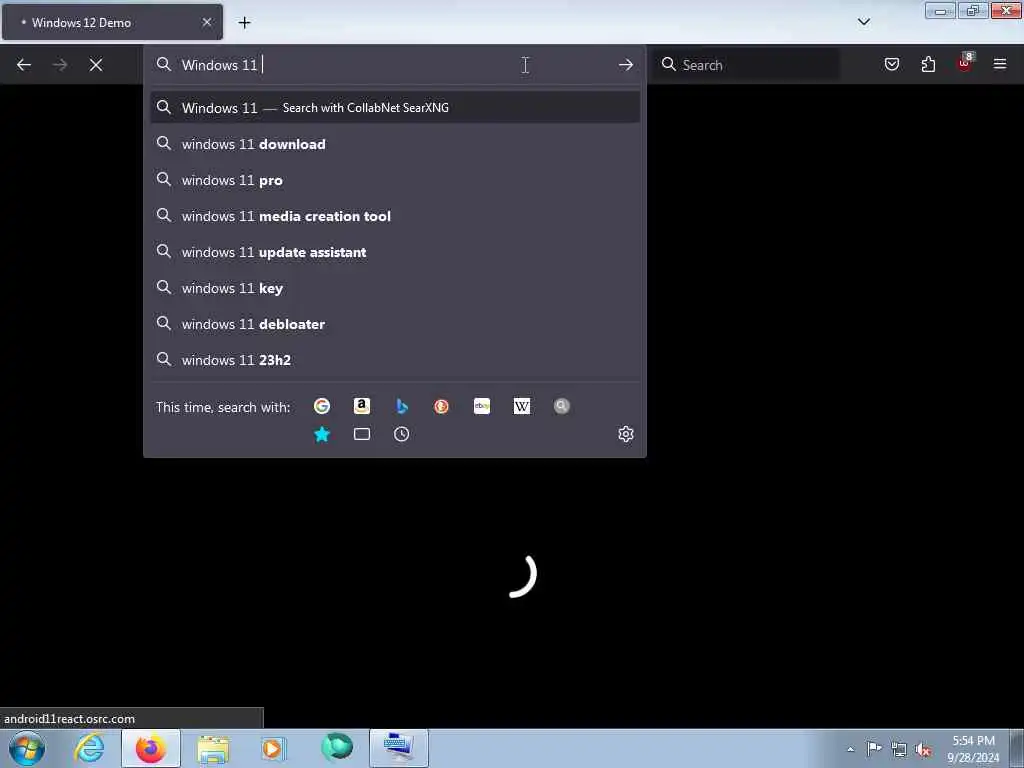The image size is (1024, 768).
Task: Choose suggestion windows 11 pro
Action: coord(395,180)
